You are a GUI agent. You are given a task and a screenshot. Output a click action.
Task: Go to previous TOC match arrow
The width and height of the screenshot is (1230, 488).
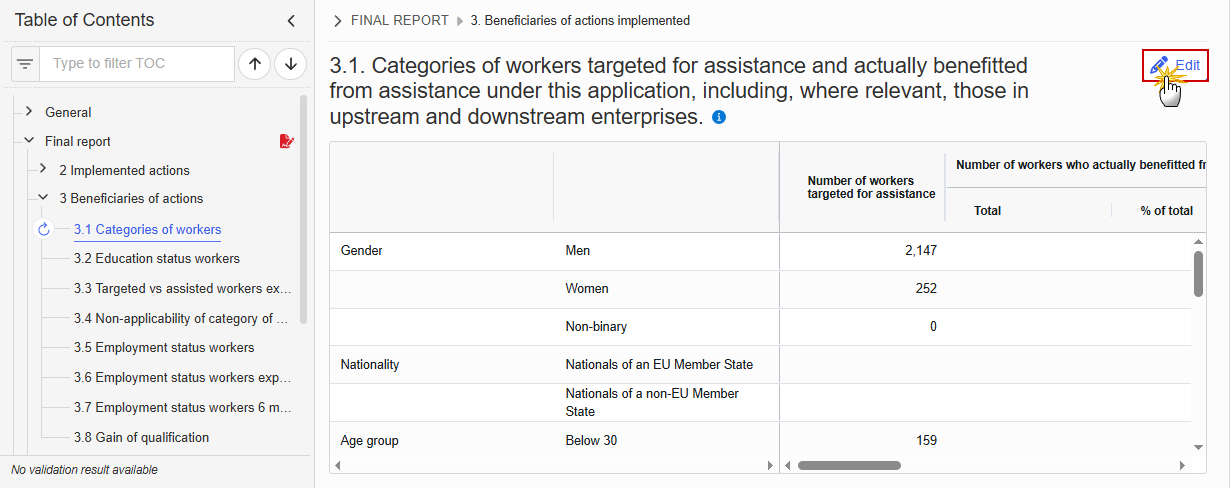255,64
